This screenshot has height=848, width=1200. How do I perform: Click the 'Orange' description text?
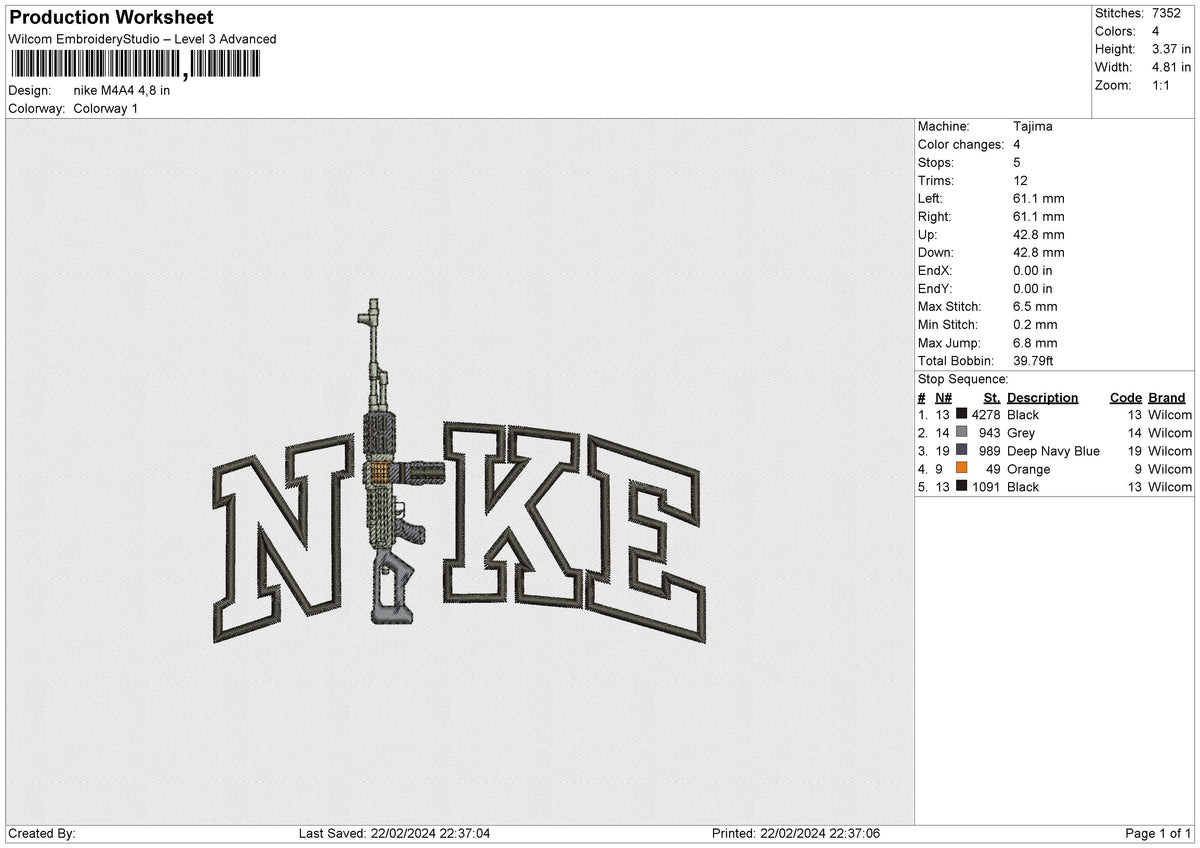pos(1029,468)
